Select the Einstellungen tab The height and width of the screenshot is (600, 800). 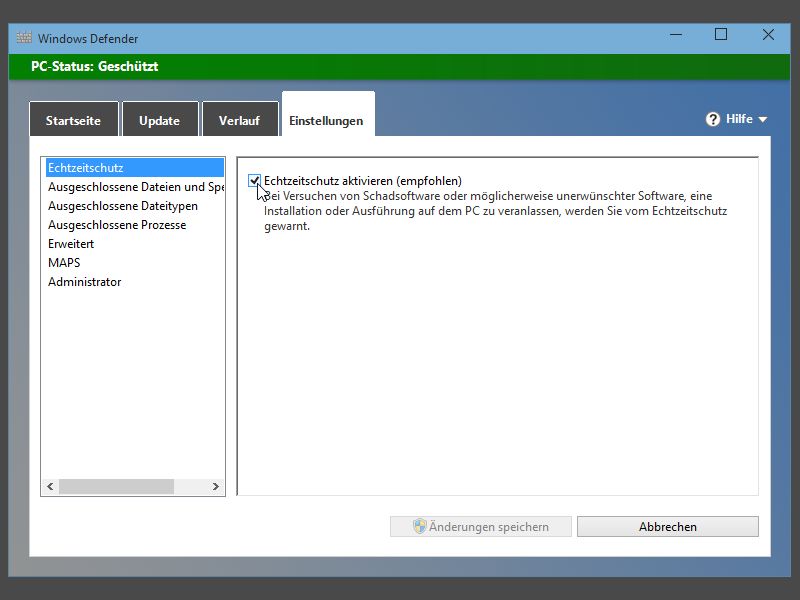point(328,114)
